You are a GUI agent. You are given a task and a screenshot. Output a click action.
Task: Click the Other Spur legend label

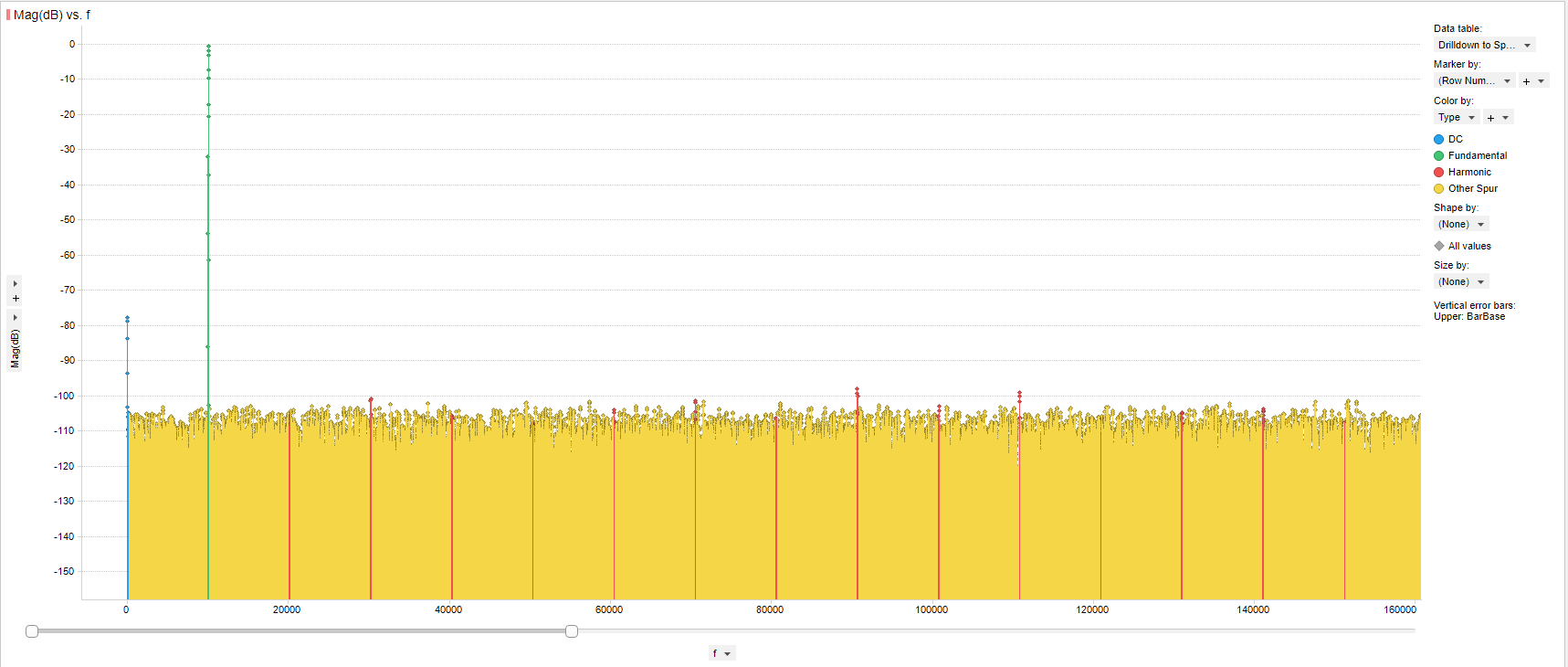coord(1473,189)
